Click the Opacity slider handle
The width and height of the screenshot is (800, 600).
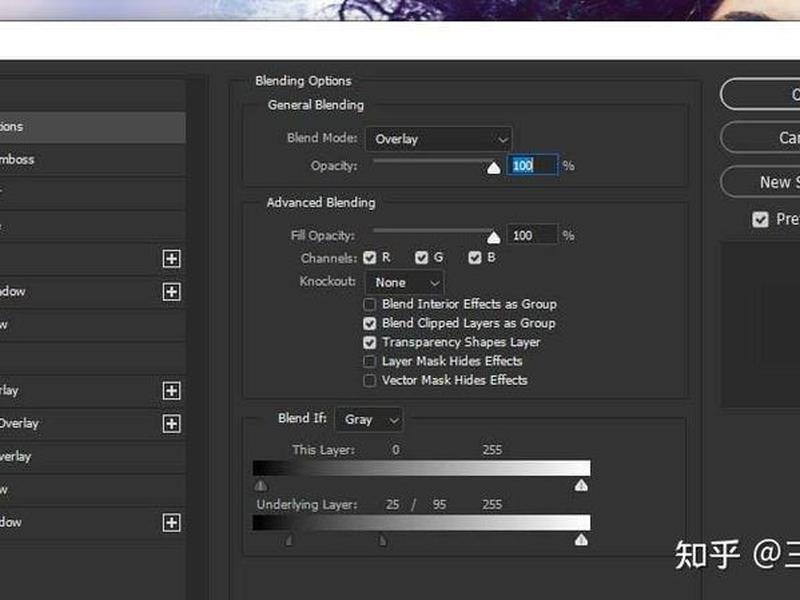pyautogui.click(x=493, y=168)
